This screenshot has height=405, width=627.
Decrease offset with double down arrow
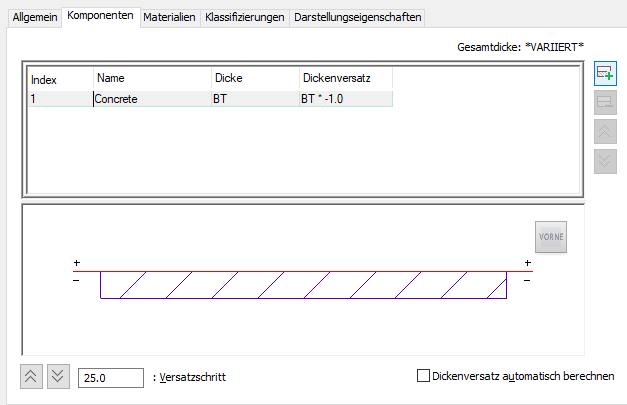click(x=58, y=376)
